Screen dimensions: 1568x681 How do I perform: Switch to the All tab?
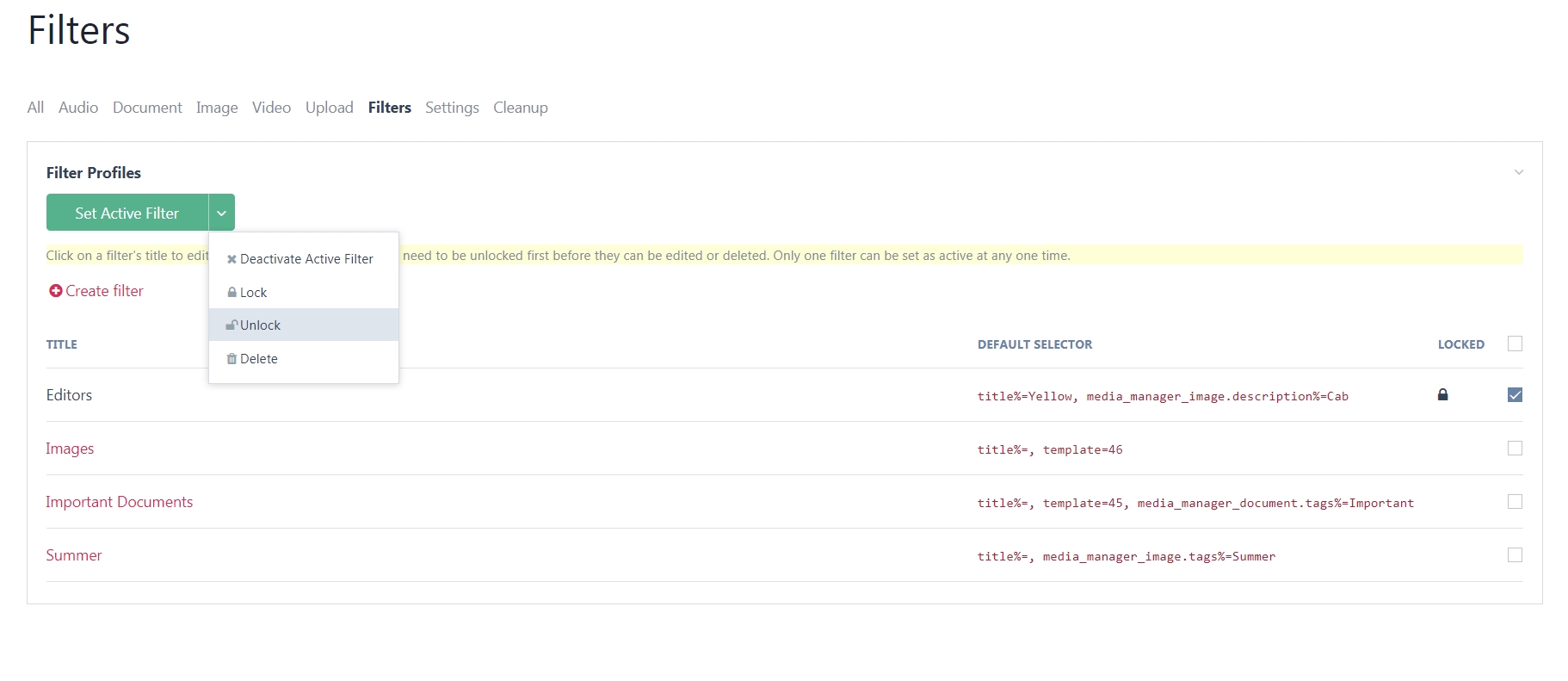[x=35, y=108]
